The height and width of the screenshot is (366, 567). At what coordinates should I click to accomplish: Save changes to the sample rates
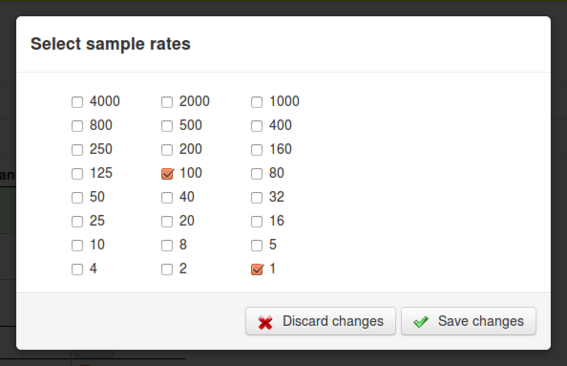pos(468,321)
